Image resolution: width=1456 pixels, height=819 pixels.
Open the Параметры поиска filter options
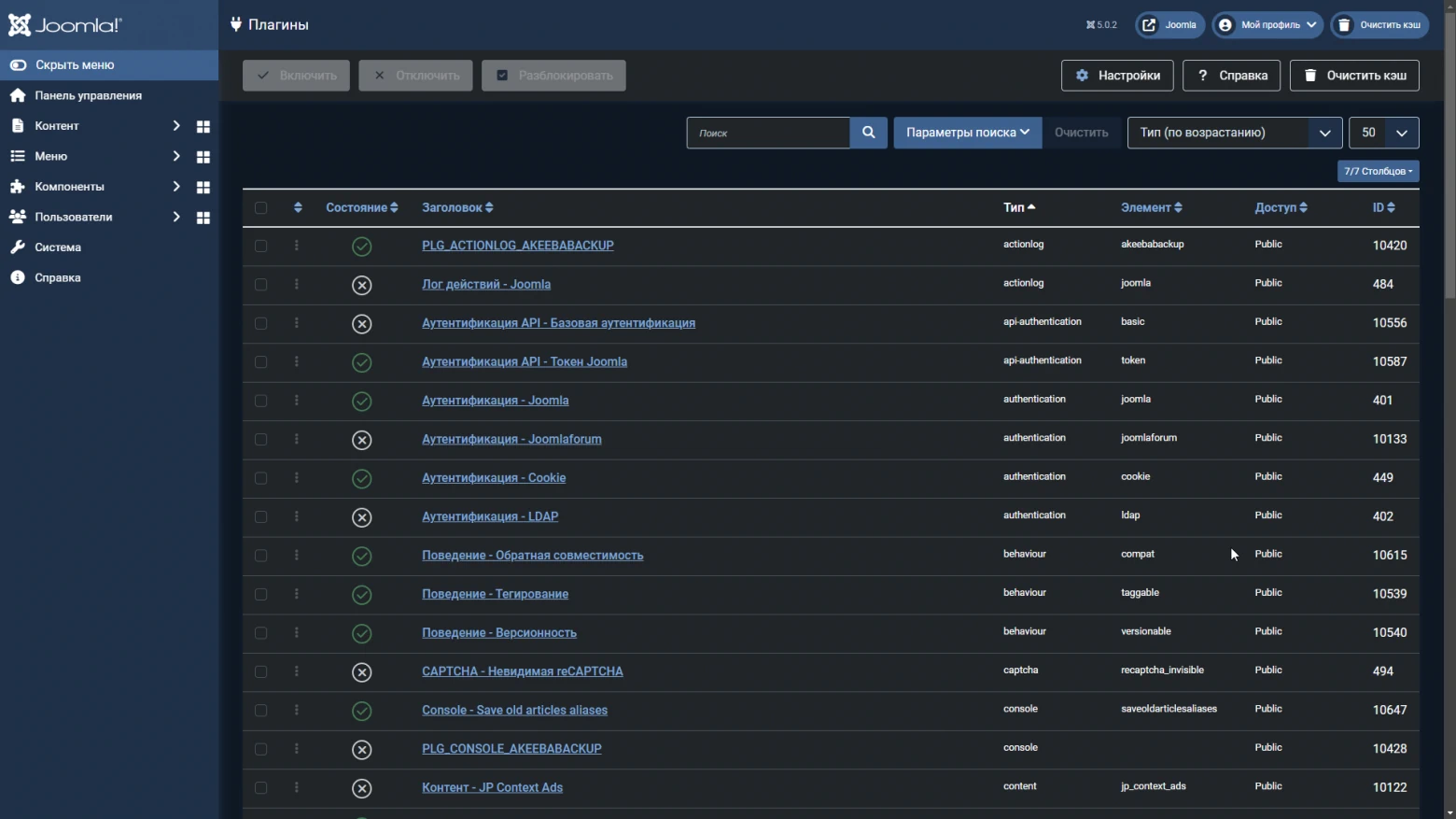pos(968,133)
